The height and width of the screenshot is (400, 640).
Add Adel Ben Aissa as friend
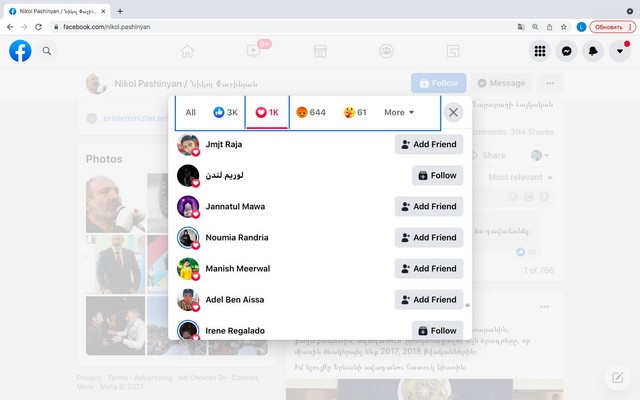tap(429, 300)
